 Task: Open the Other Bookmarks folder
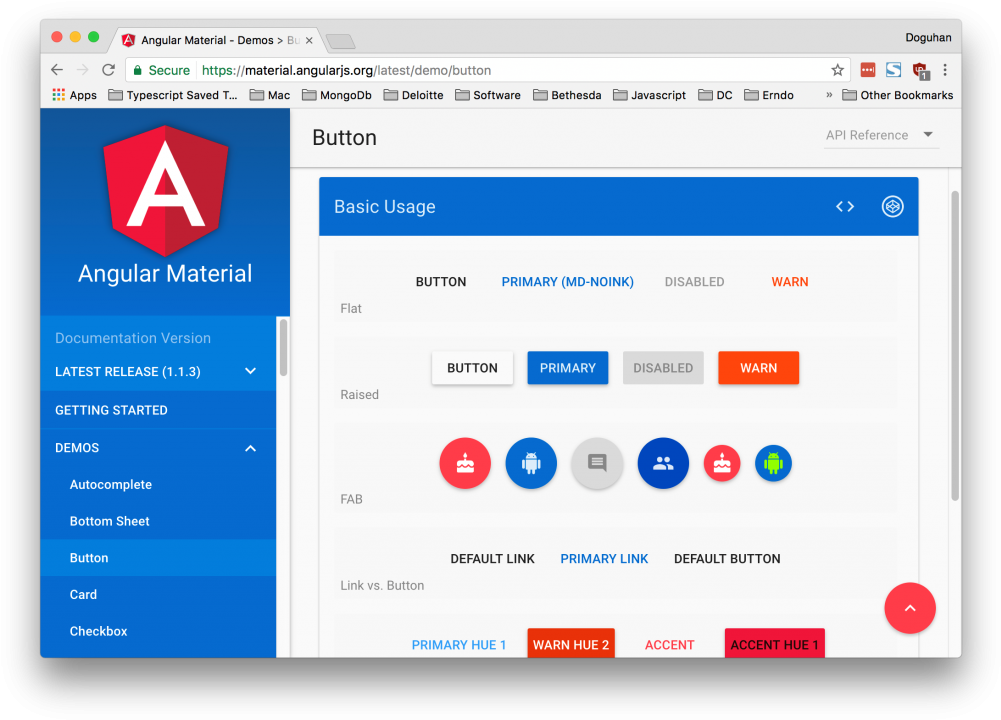(x=898, y=95)
